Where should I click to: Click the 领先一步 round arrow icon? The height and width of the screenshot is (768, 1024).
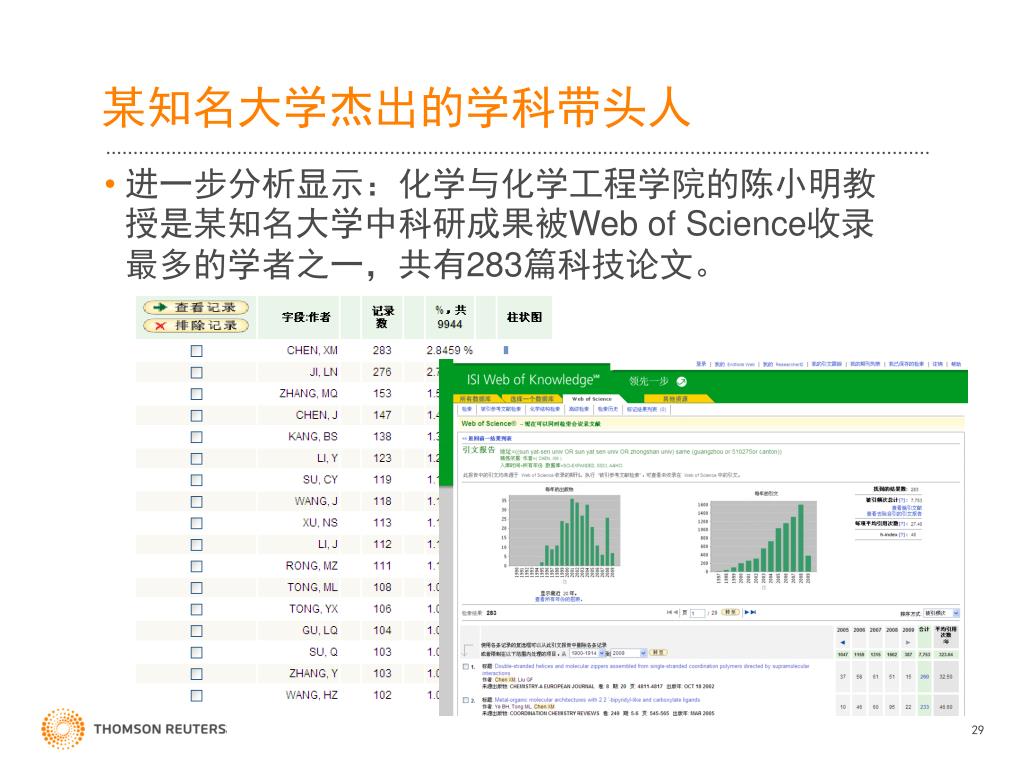tap(681, 381)
